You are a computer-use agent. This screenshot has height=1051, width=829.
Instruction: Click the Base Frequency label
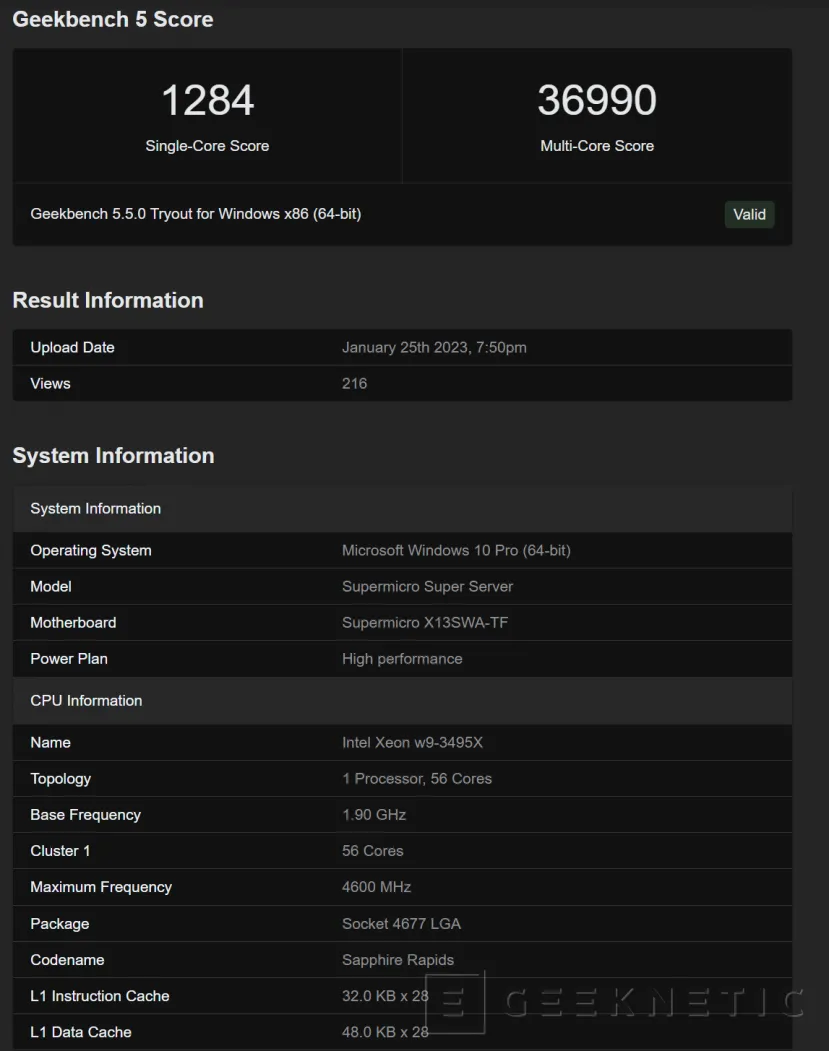coord(86,815)
